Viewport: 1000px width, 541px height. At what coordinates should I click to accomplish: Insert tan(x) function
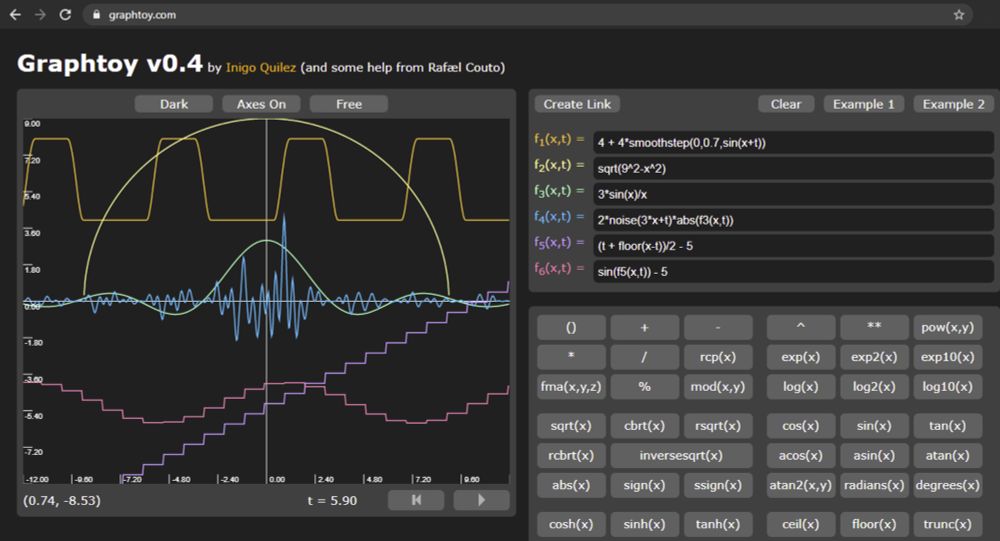948,426
